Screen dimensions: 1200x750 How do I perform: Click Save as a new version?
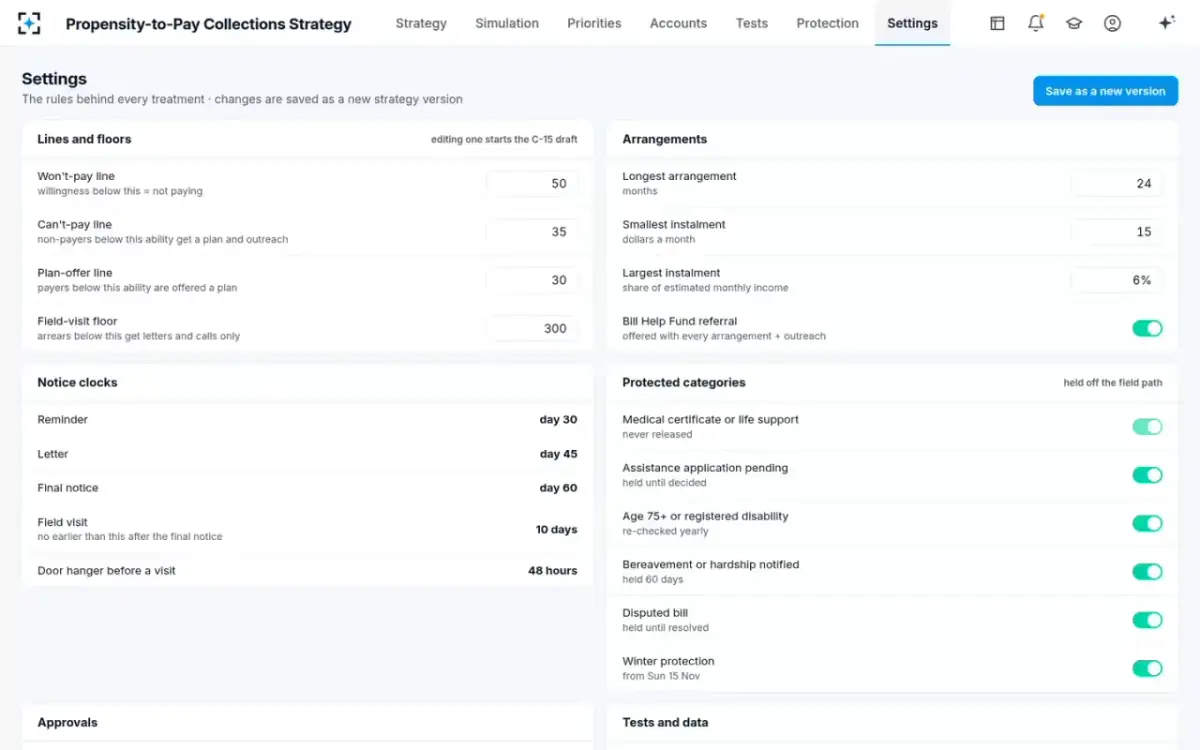click(x=1105, y=91)
